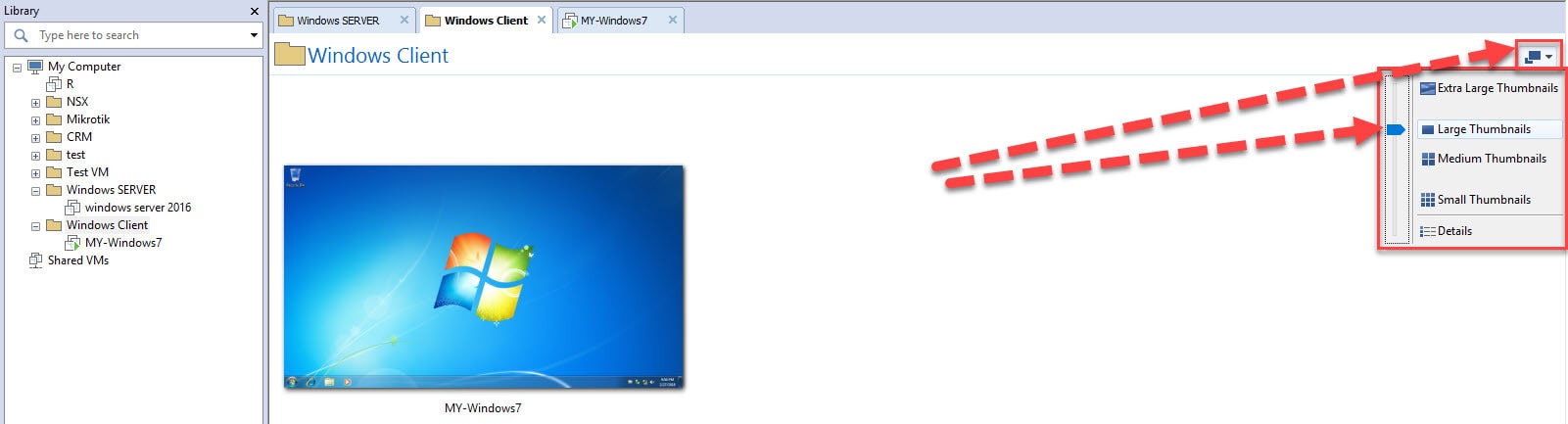Select the CRM folder
Screen dimensions: 1568x424
pos(79,137)
